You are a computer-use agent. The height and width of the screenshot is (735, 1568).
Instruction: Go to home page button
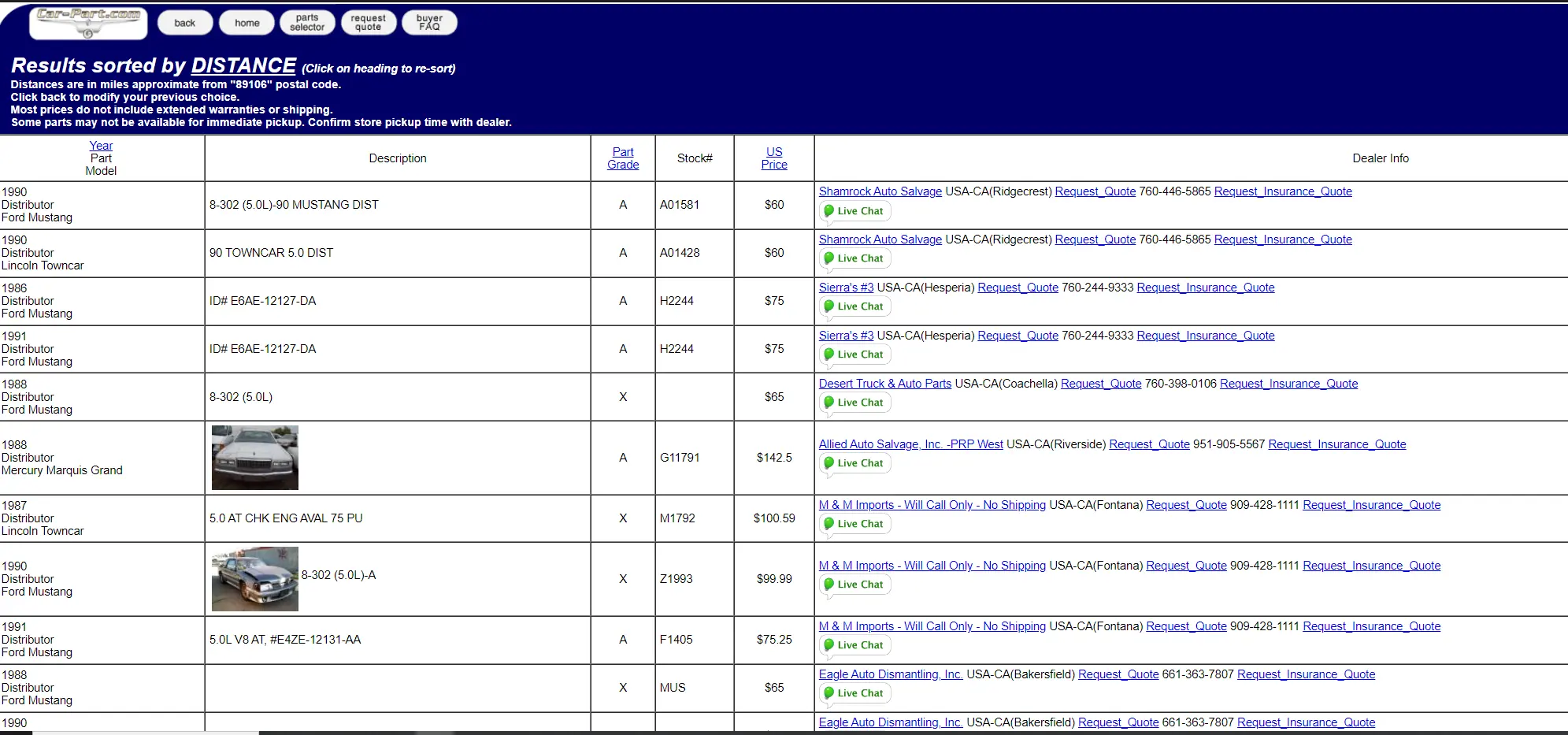pos(247,23)
